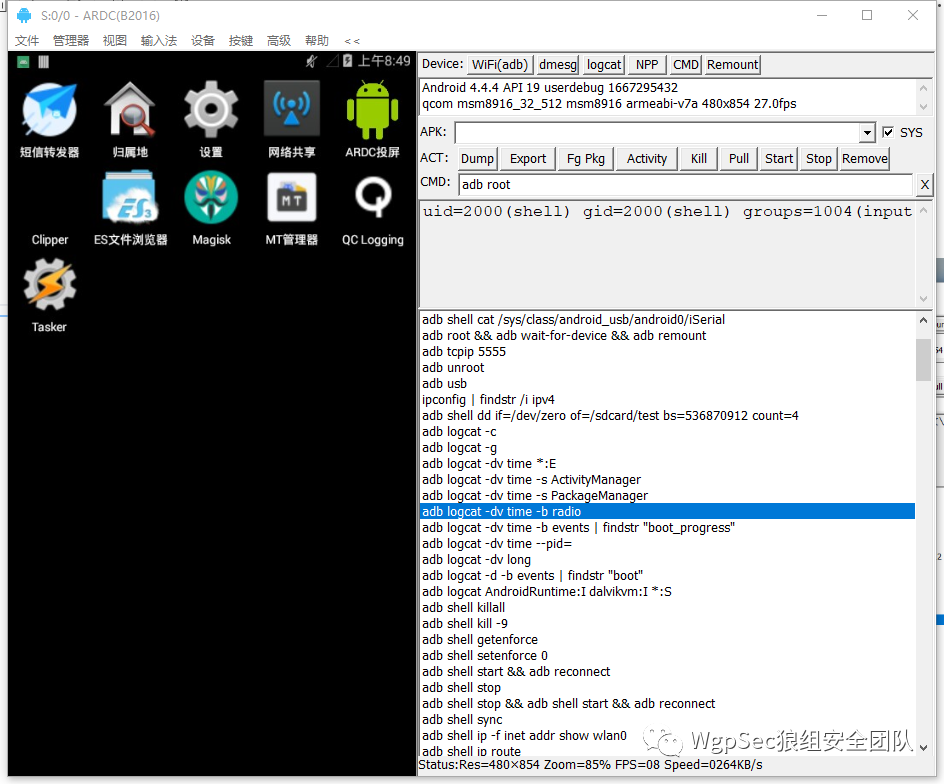Viewport: 944px width, 784px height.
Task: Open the ES文件浏览器 app icon
Action: pos(130,198)
